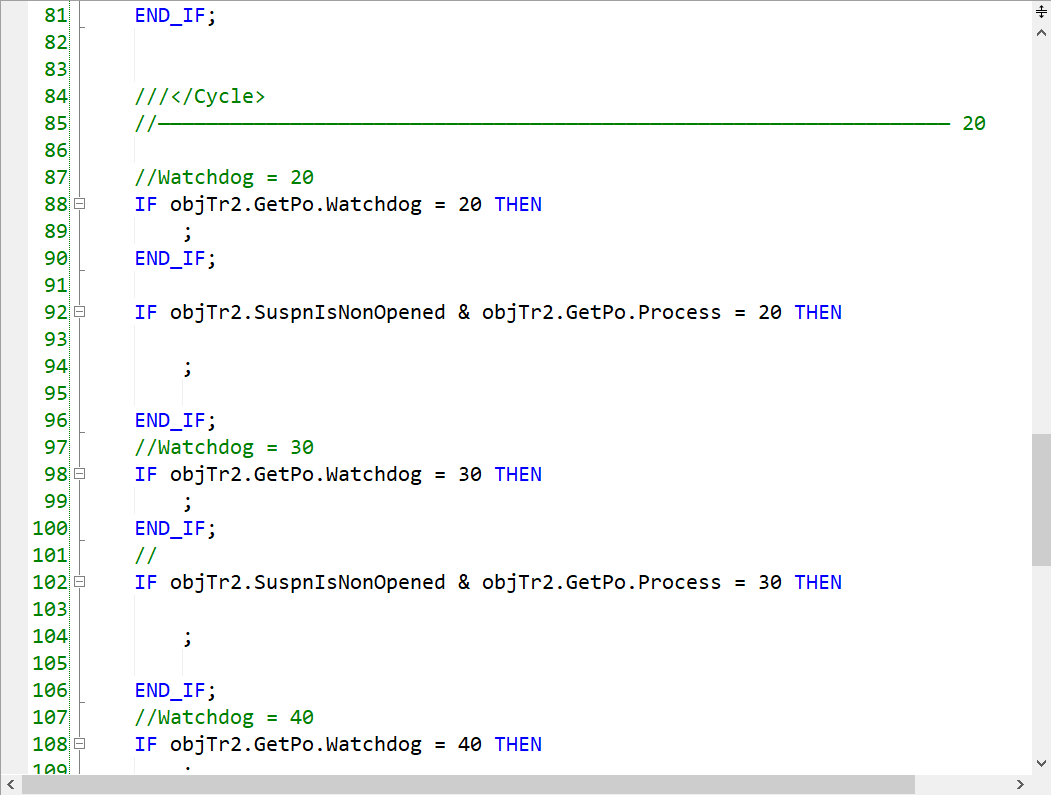Click the horizontal scrollbar left arrow
This screenshot has height=795, width=1051.
(11, 785)
